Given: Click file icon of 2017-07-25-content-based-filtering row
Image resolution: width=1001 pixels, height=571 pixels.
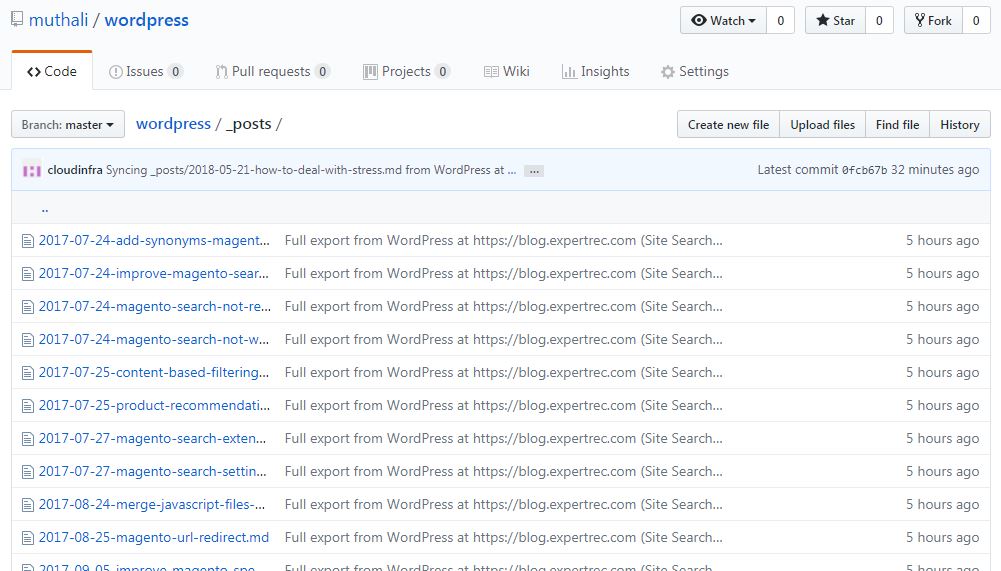Looking at the screenshot, I should [27, 373].
